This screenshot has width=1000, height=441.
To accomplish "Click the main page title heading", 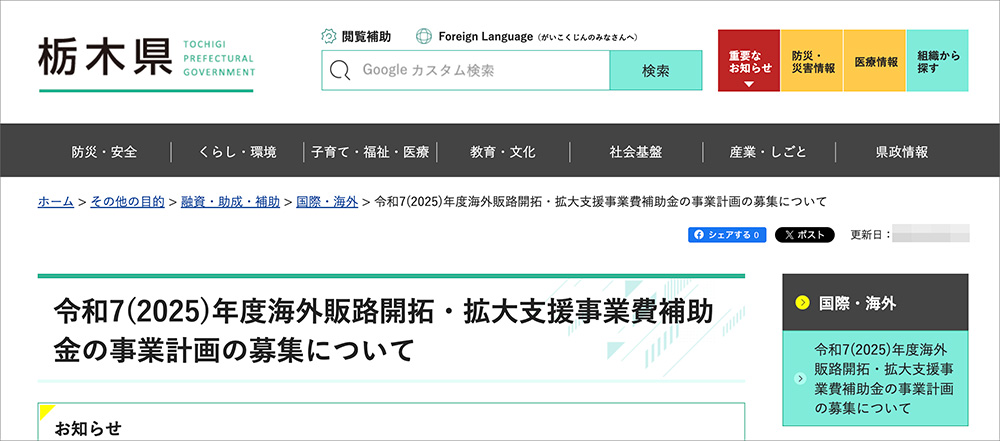I will tap(383, 331).
